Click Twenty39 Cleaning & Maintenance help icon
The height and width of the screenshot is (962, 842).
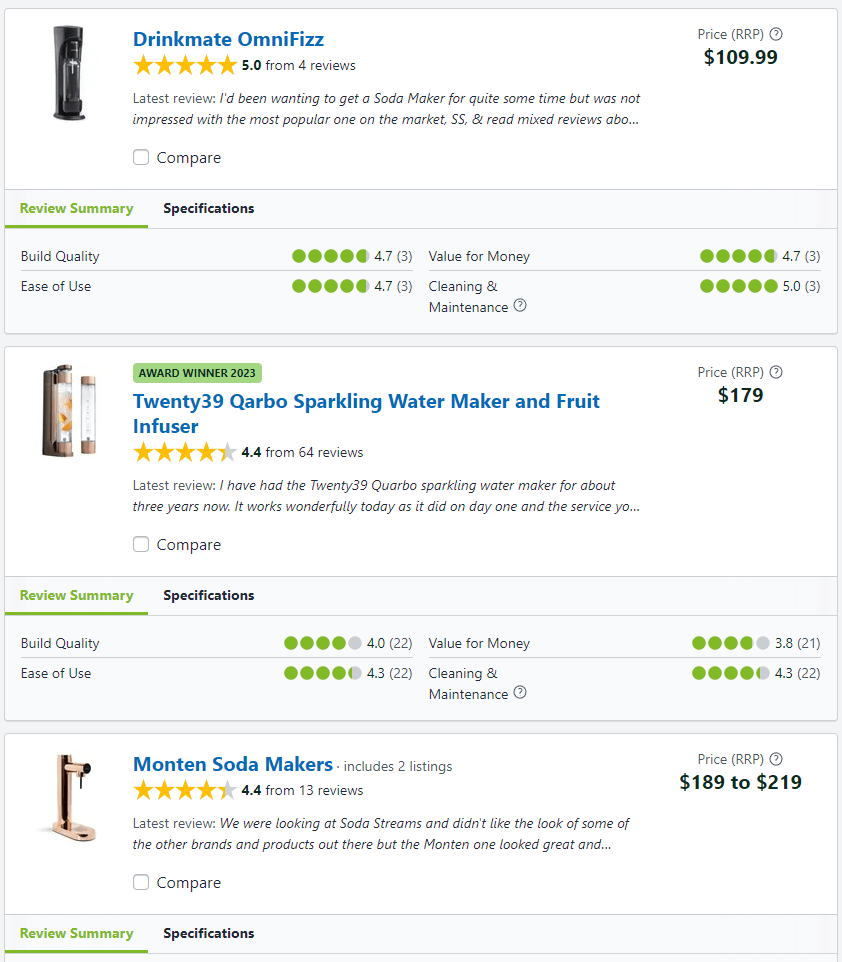click(x=520, y=693)
